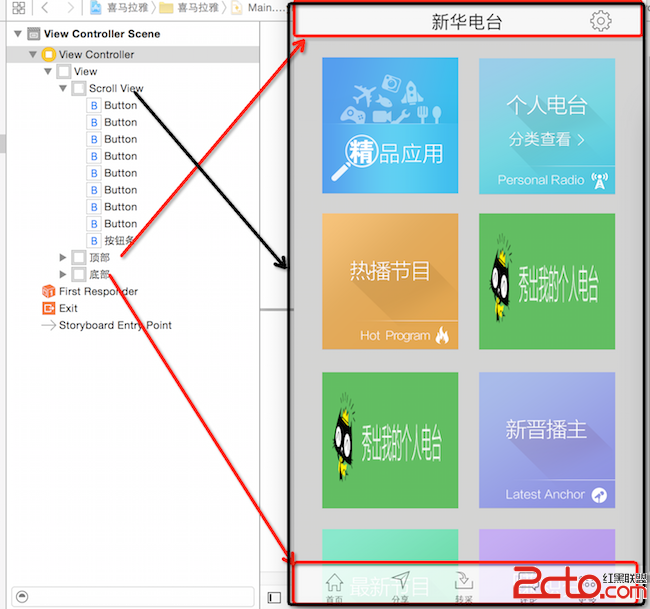Click the orange Exit icon
This screenshot has height=609, width=650.
point(49,308)
